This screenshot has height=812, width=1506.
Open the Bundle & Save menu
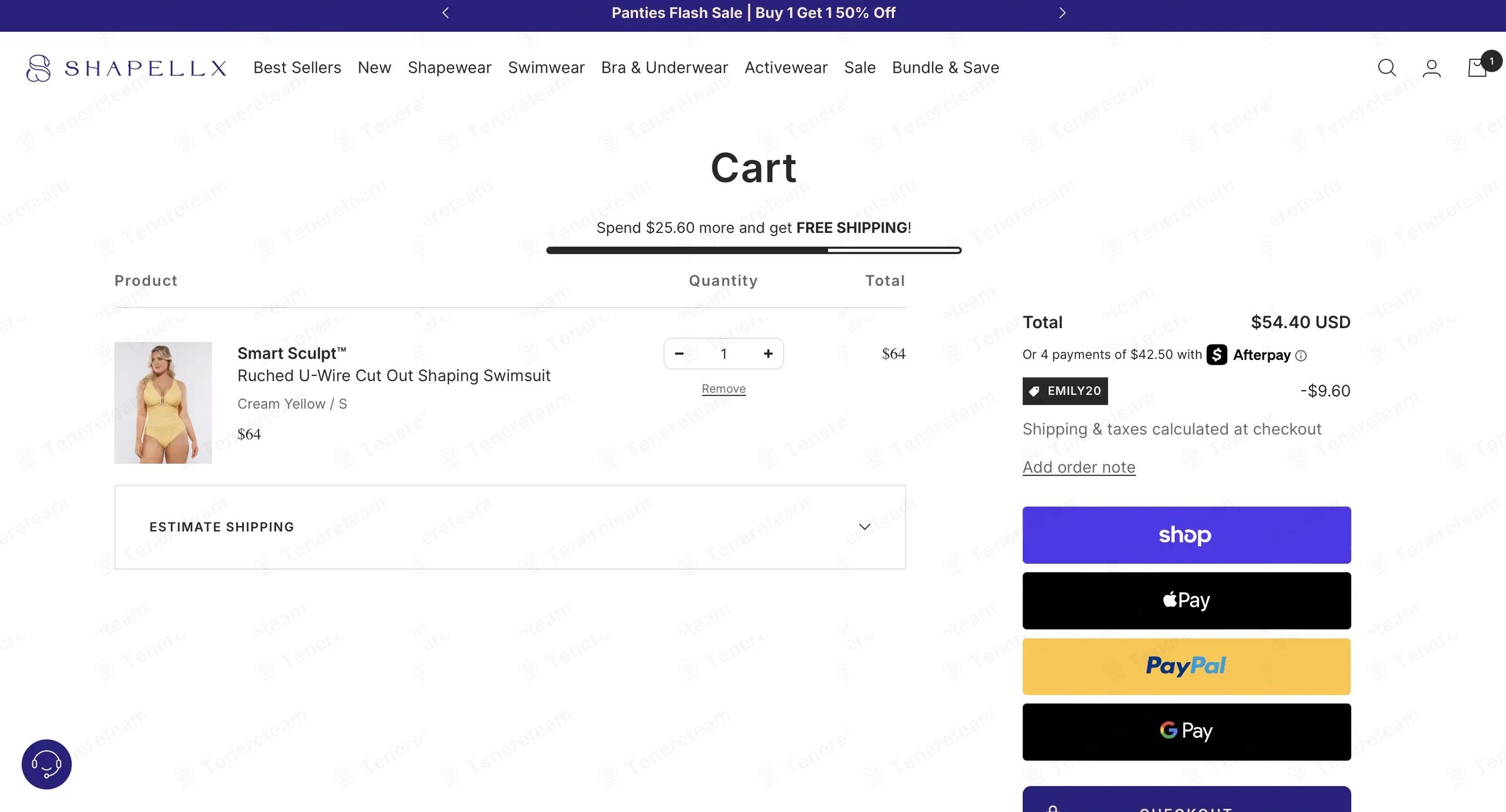click(945, 68)
